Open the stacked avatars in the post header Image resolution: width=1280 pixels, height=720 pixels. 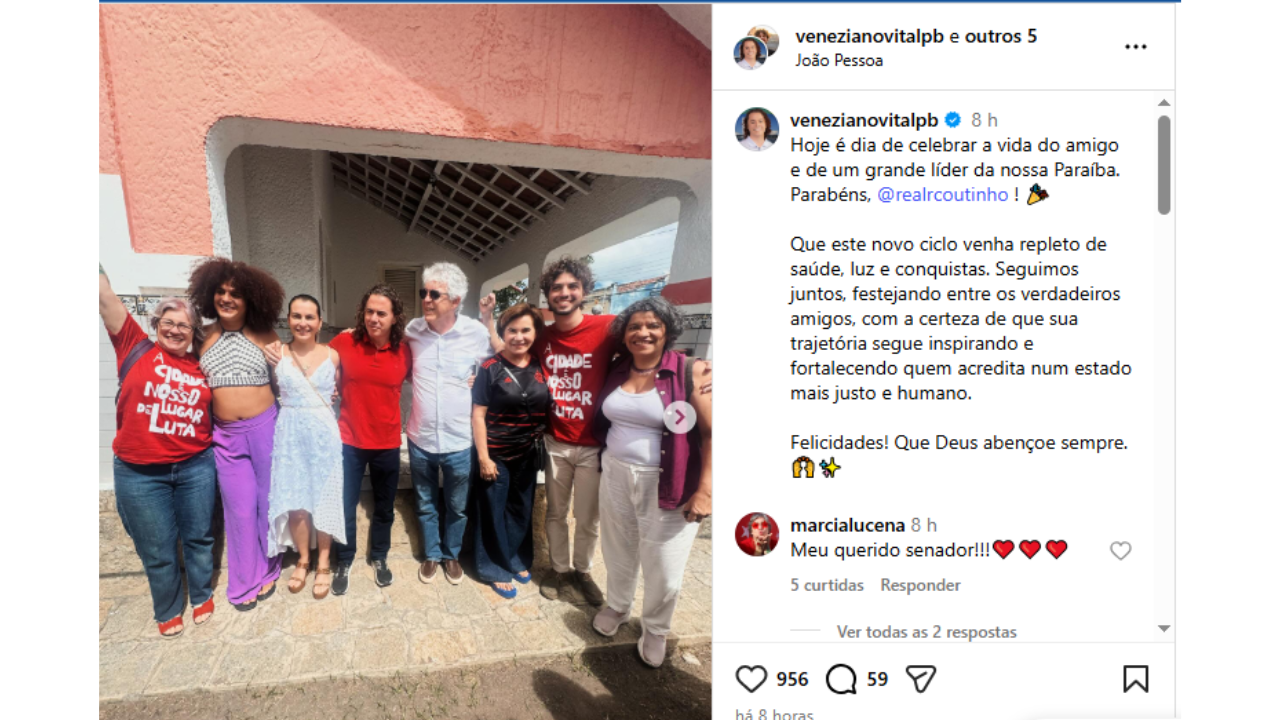(755, 47)
